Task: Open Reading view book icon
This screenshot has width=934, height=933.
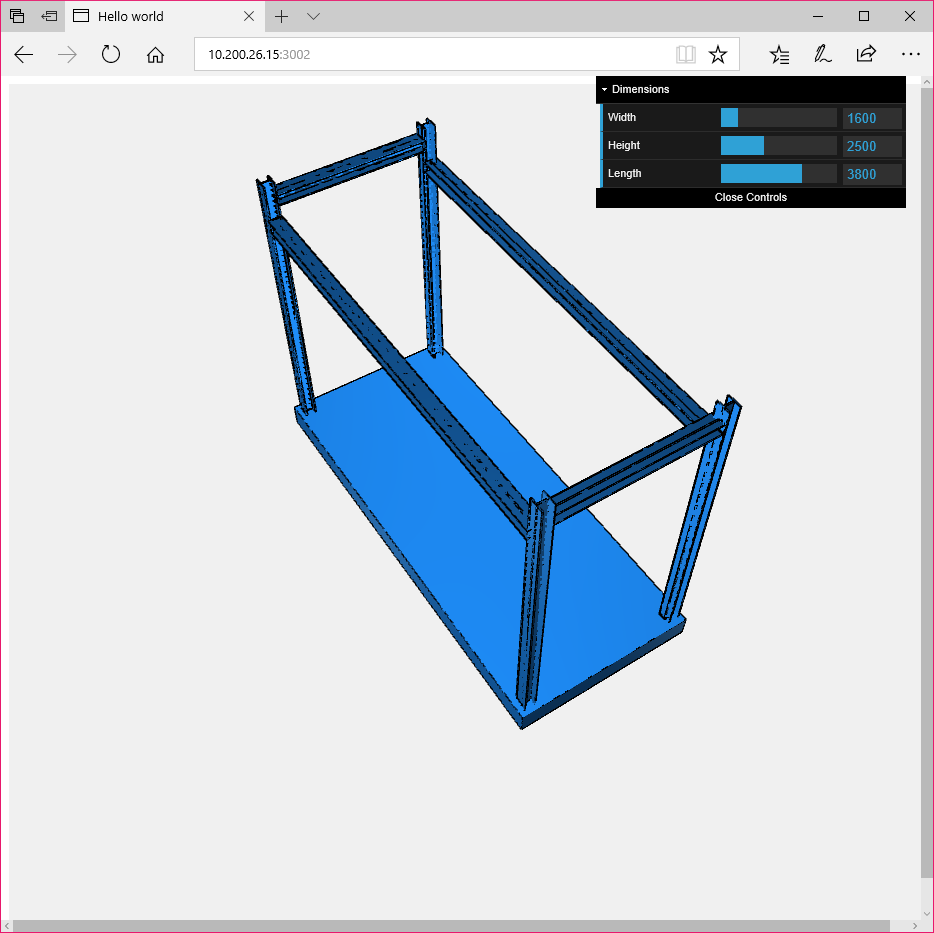Action: click(685, 55)
